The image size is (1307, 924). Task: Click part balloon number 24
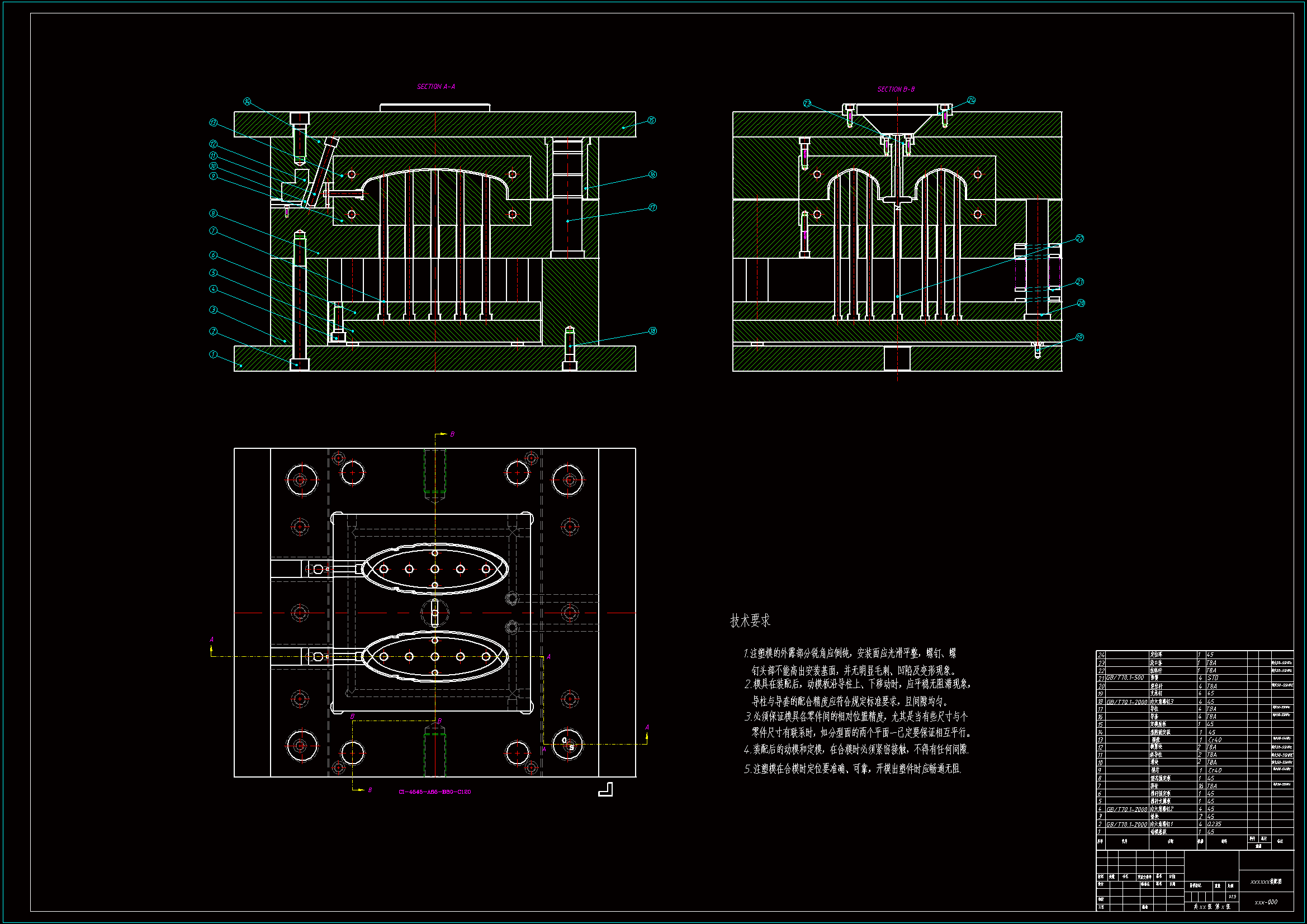[971, 100]
